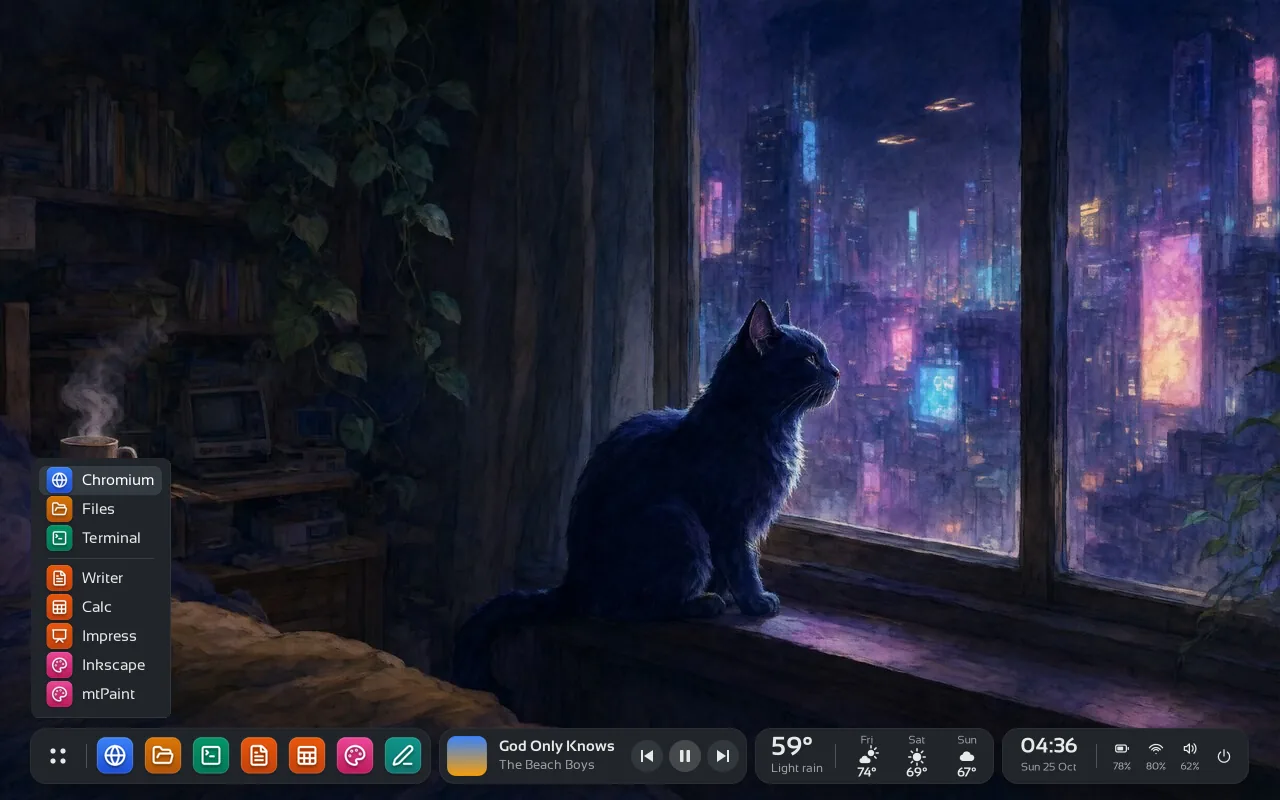Open Terminal from the launcher menu
Image resolution: width=1280 pixels, height=800 pixels.
click(x=100, y=538)
